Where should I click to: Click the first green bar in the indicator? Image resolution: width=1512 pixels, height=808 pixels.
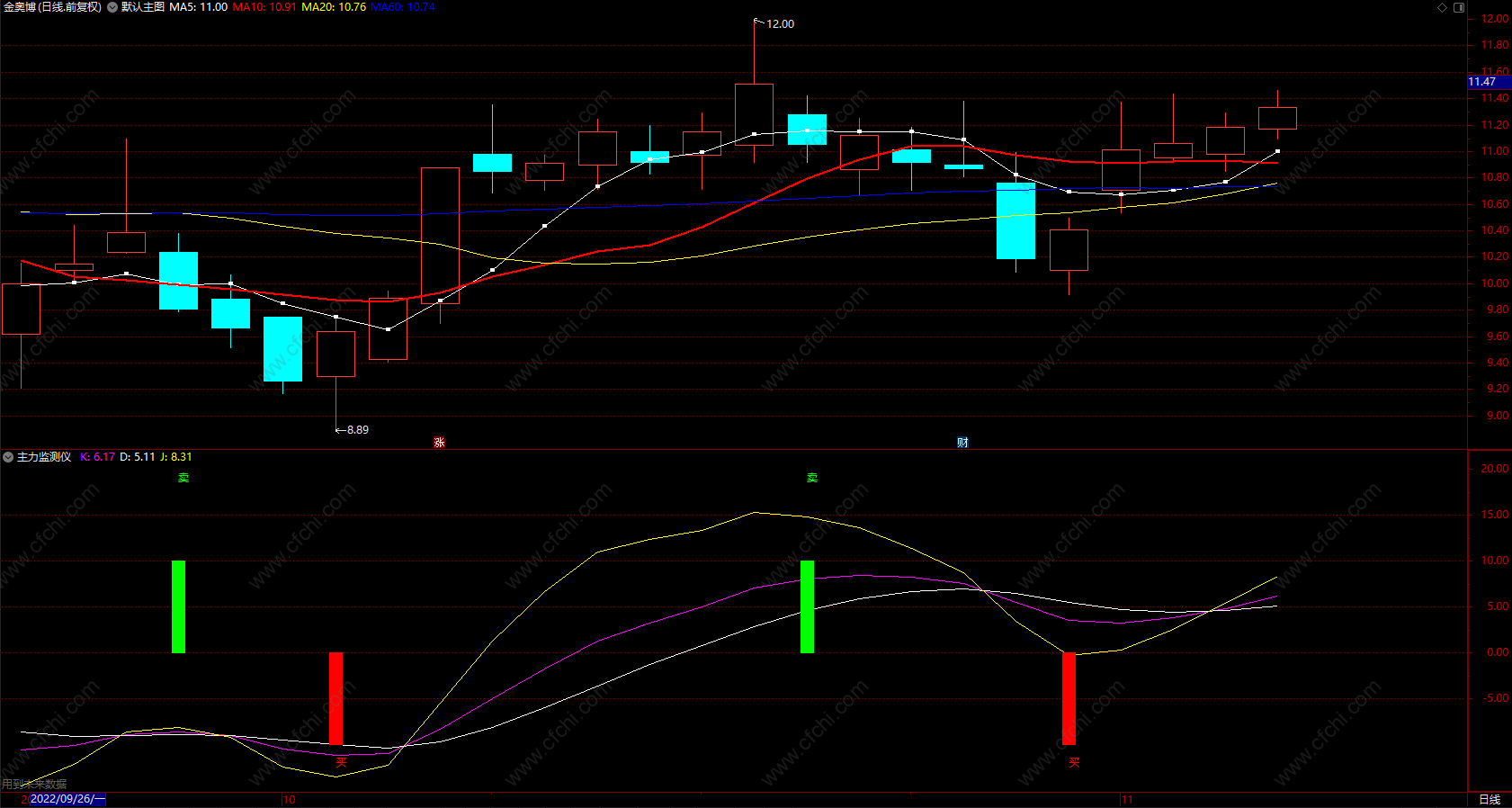coord(178,606)
